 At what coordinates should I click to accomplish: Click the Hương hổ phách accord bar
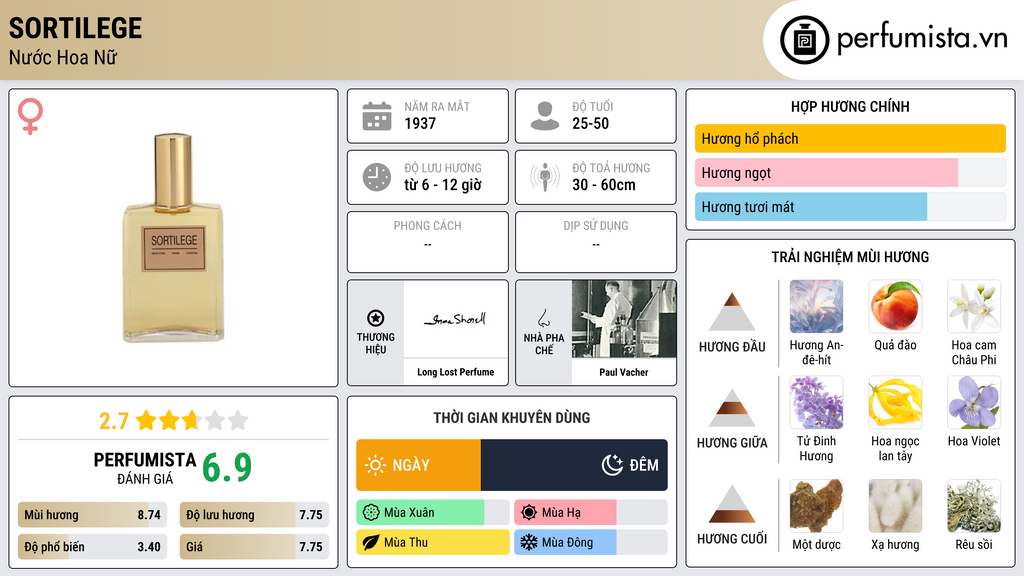point(850,138)
